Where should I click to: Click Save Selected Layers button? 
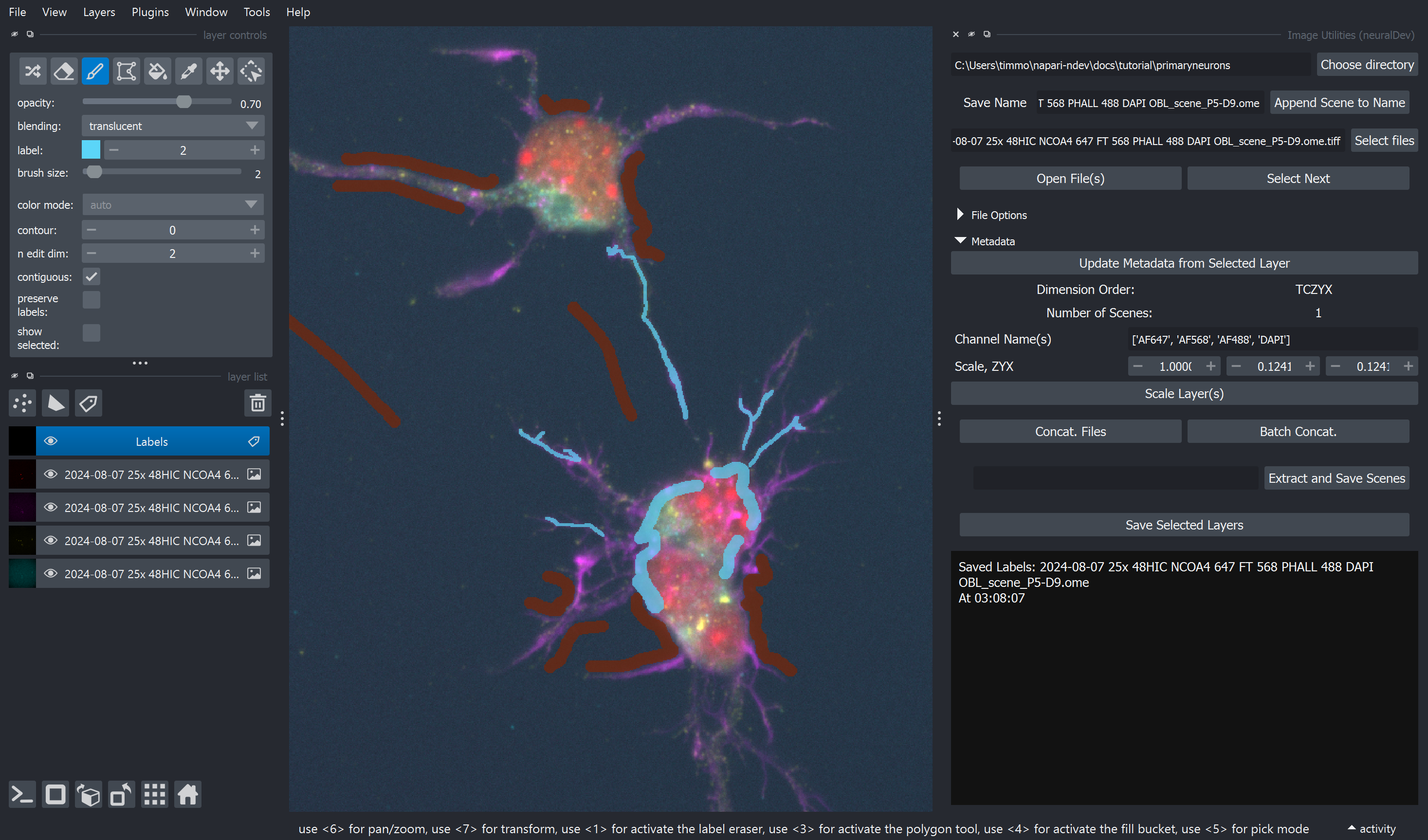1184,525
